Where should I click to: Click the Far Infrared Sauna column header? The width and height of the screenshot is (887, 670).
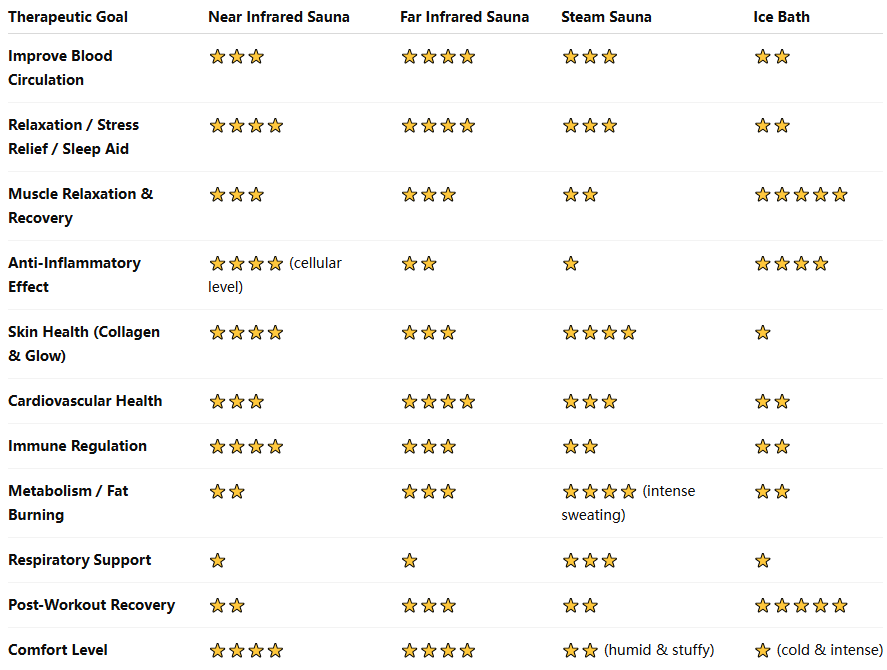(465, 17)
